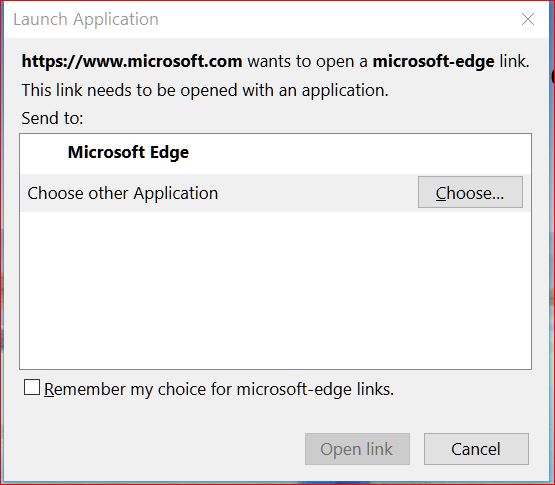Click the underlined C on Choose... button
The width and height of the screenshot is (555, 485).
tap(441, 193)
